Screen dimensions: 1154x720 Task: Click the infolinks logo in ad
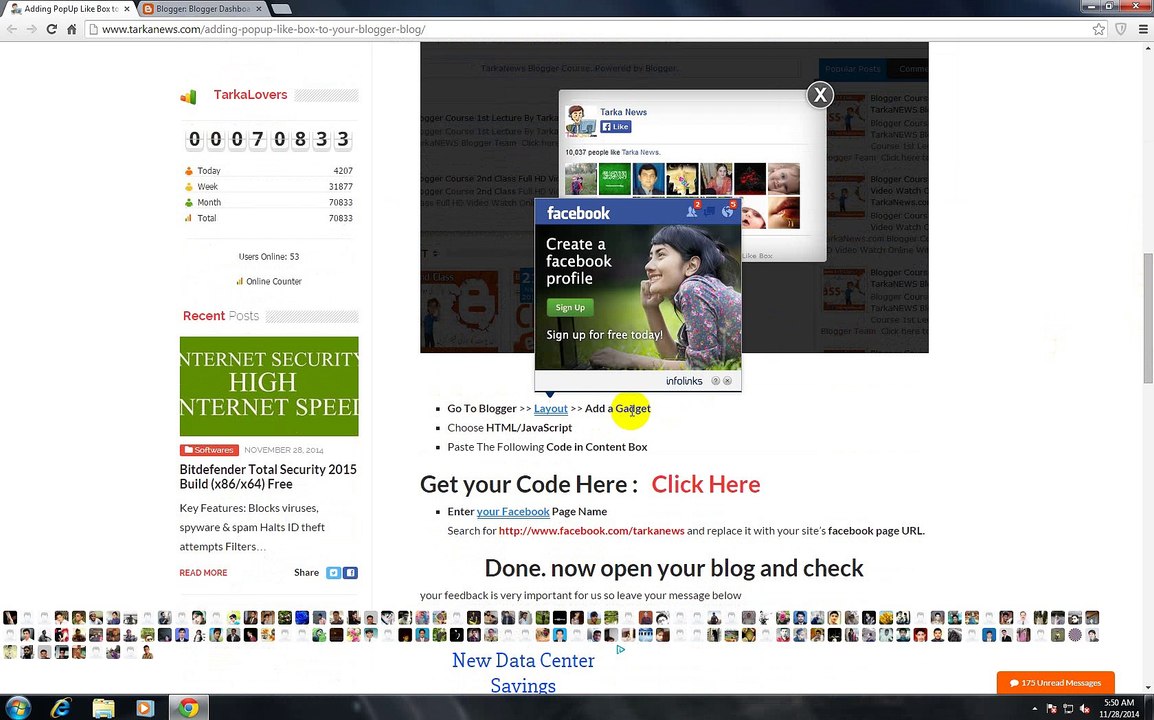(684, 381)
